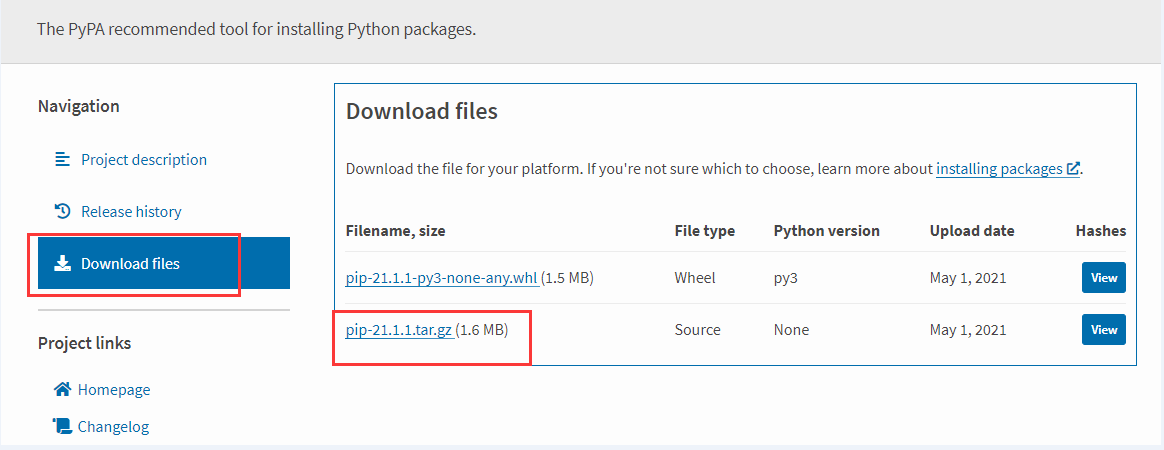View hashes for the Source file

tap(1103, 330)
